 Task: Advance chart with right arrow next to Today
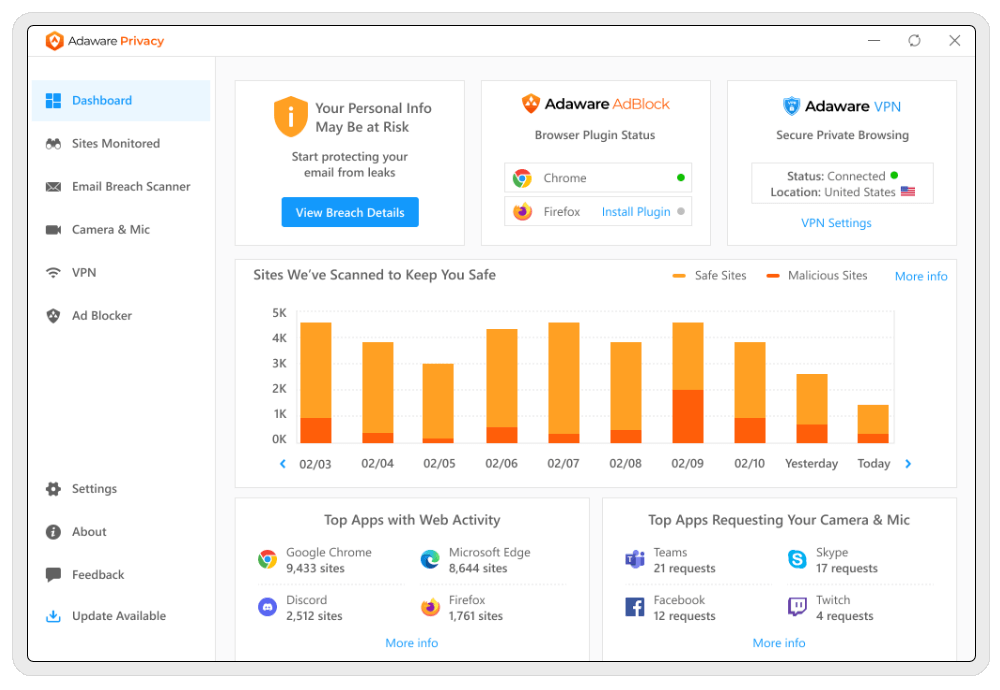pyautogui.click(x=908, y=464)
